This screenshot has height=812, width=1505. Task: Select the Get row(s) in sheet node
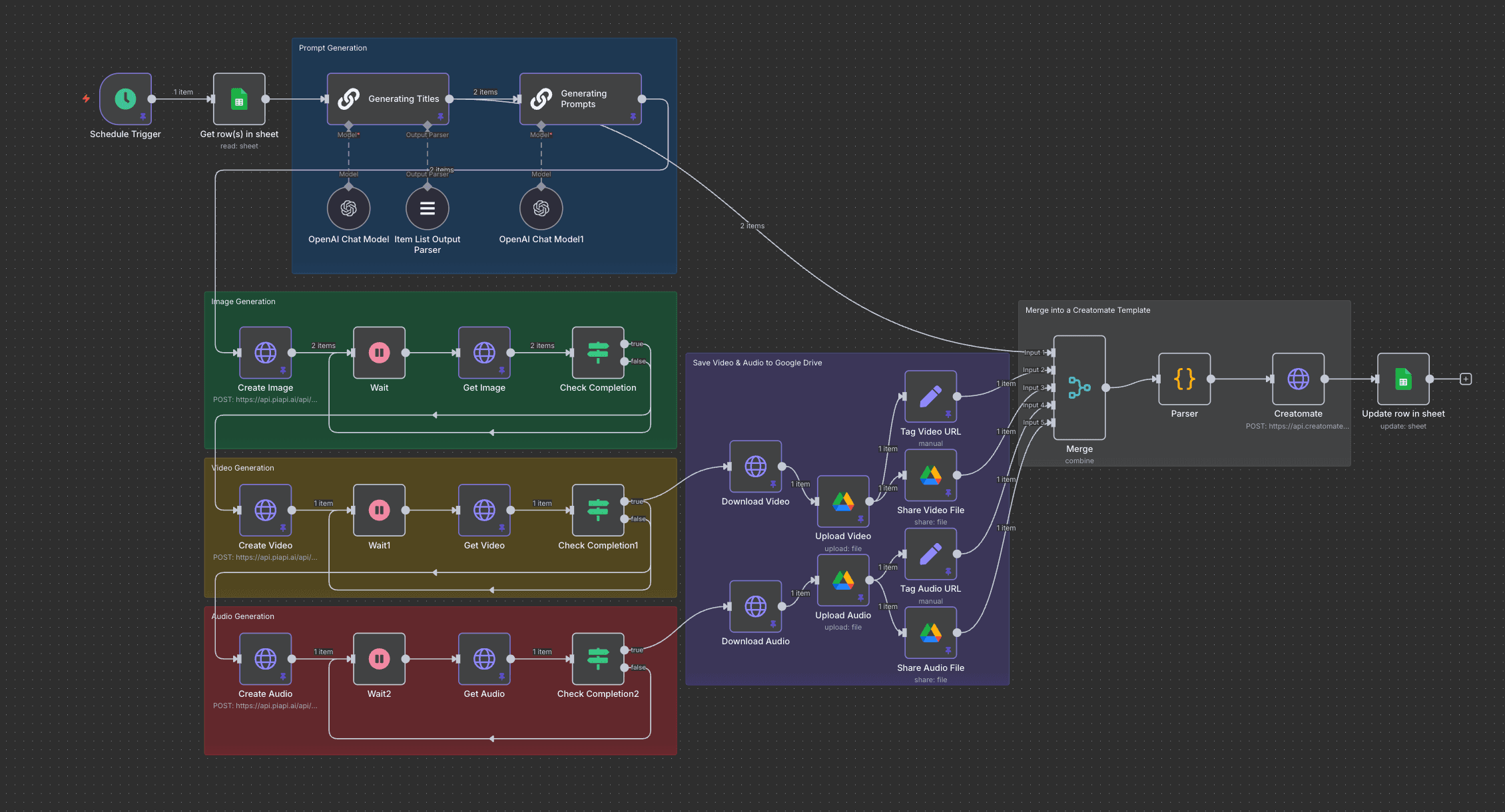(239, 99)
